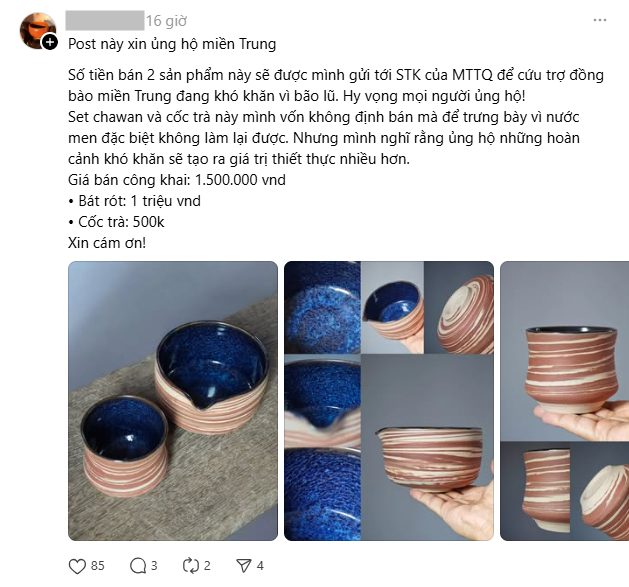
Task: Repost using the circular arrows icon
Action: point(191,566)
